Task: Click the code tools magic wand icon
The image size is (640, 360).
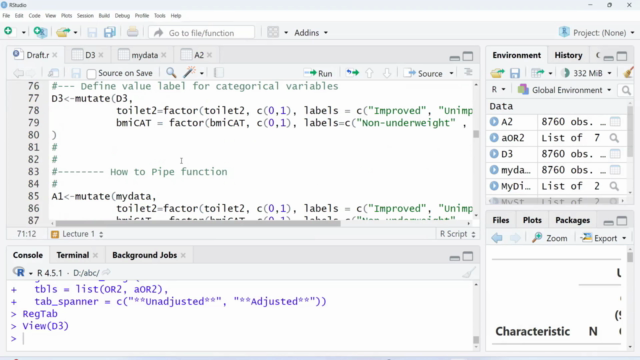Action: tap(189, 73)
